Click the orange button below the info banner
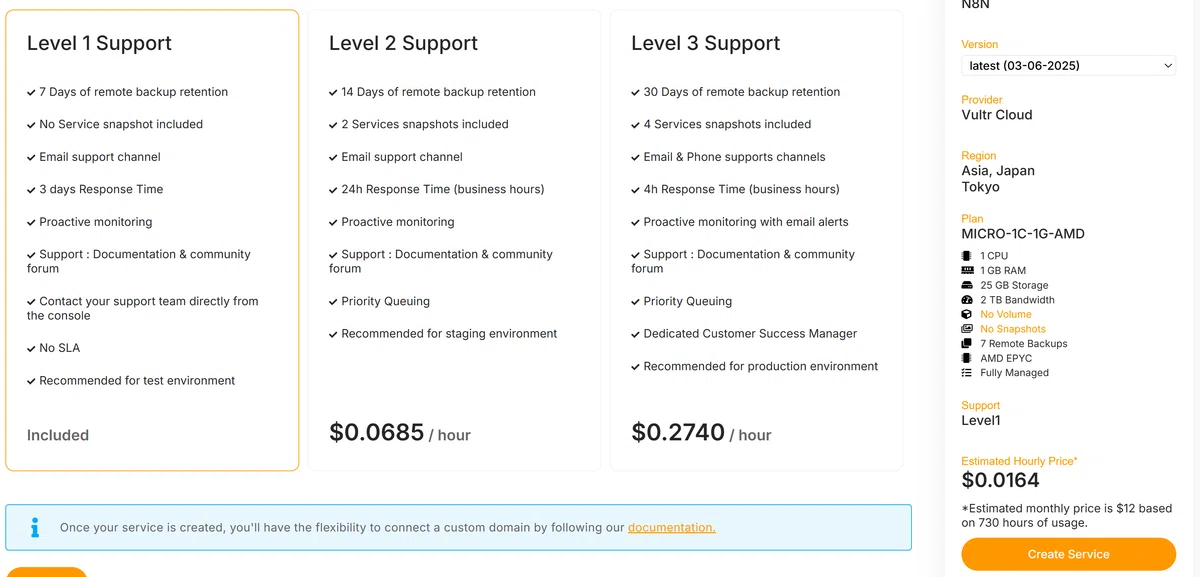 point(46,572)
